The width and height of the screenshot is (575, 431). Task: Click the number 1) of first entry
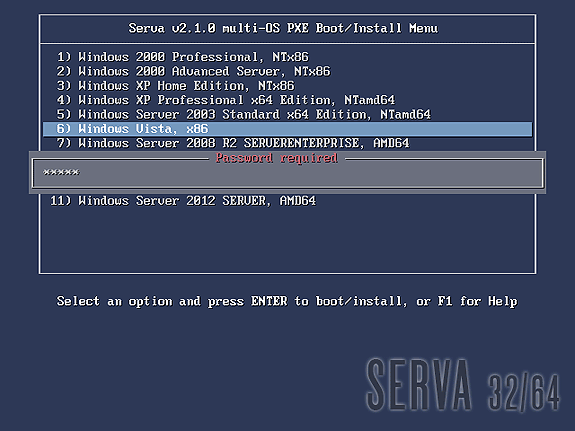(64, 57)
